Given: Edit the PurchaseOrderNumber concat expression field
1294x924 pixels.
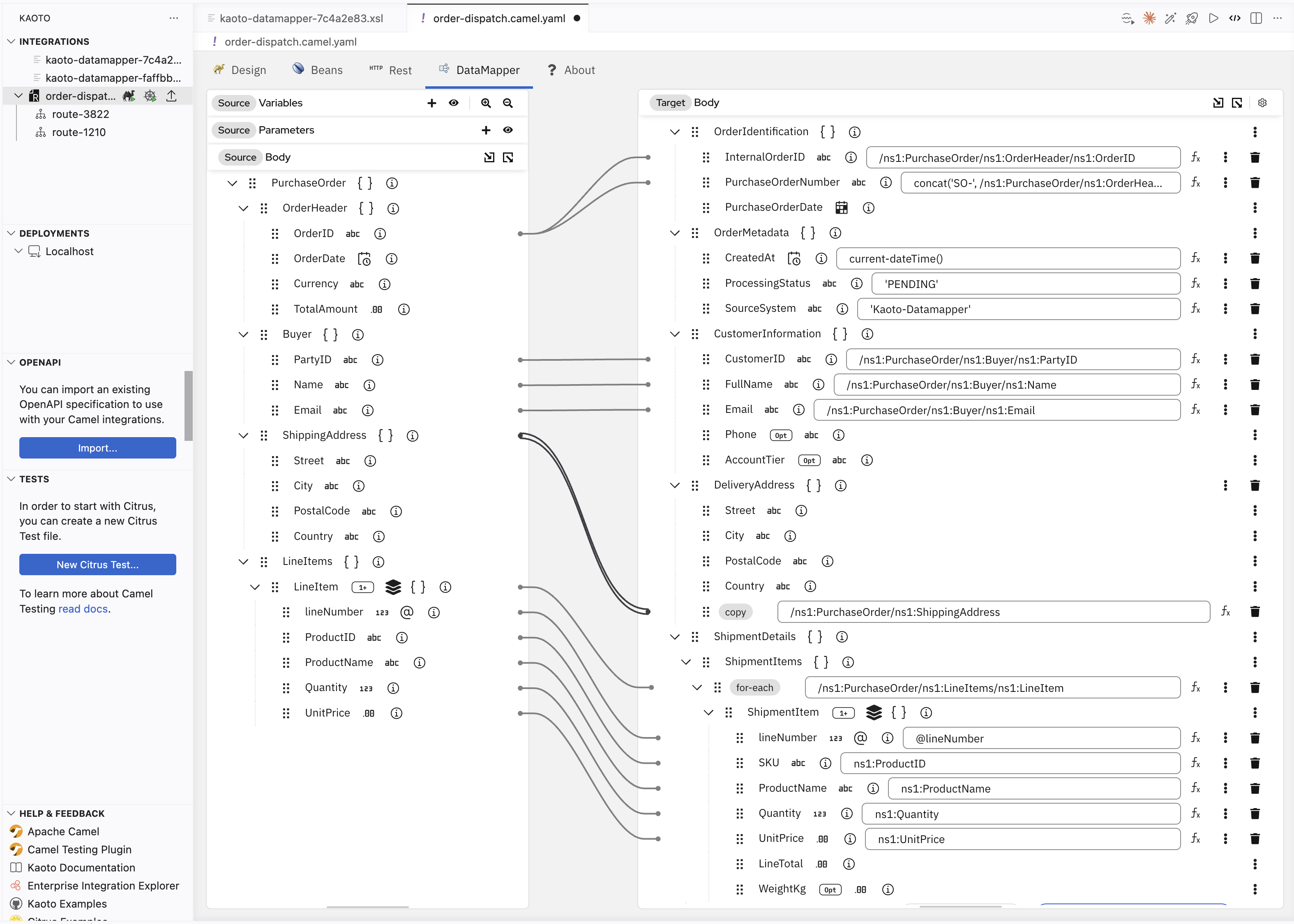Looking at the screenshot, I should click(x=1040, y=183).
